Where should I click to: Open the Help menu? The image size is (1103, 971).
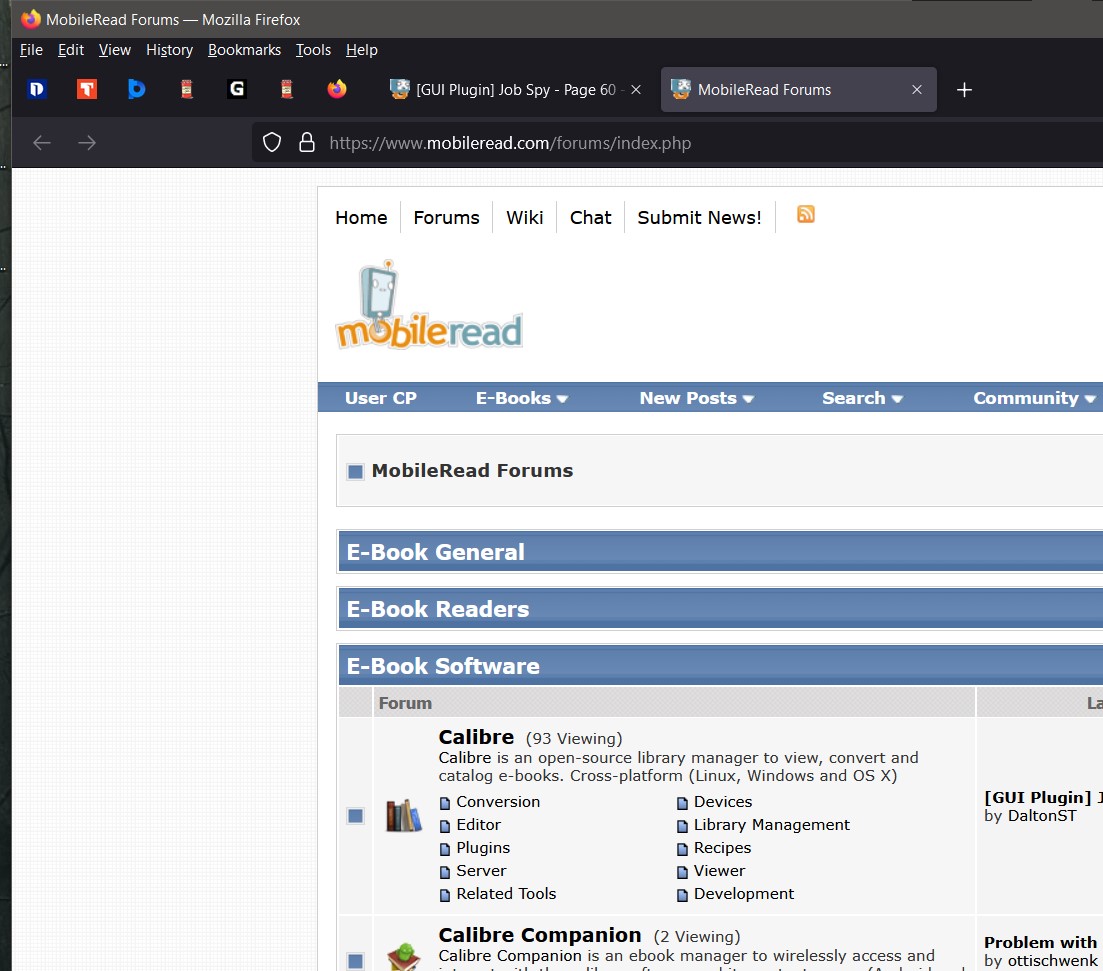pyautogui.click(x=362, y=50)
